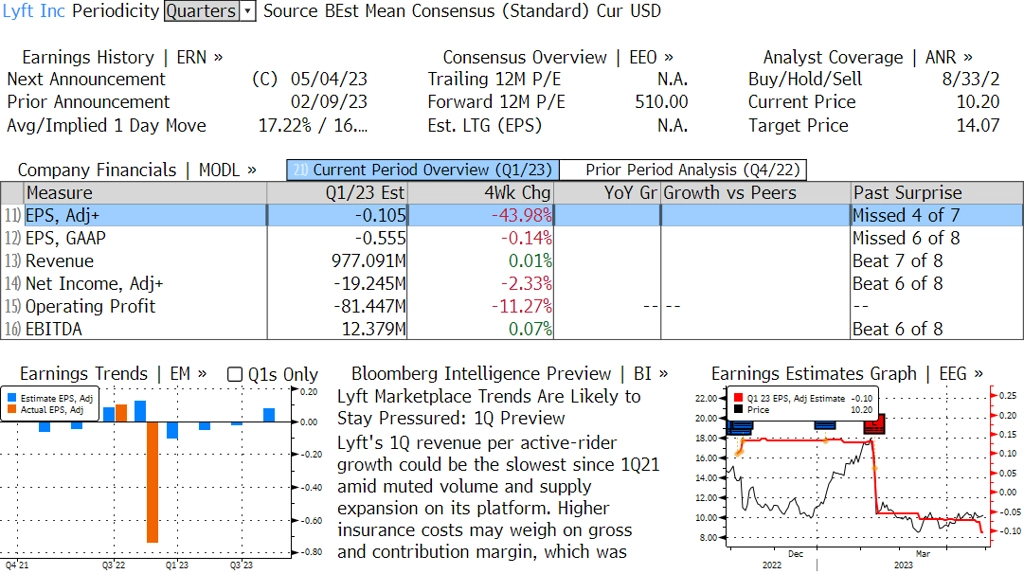
Task: Open Analyst Coverage | ANR » link
Action: click(868, 57)
